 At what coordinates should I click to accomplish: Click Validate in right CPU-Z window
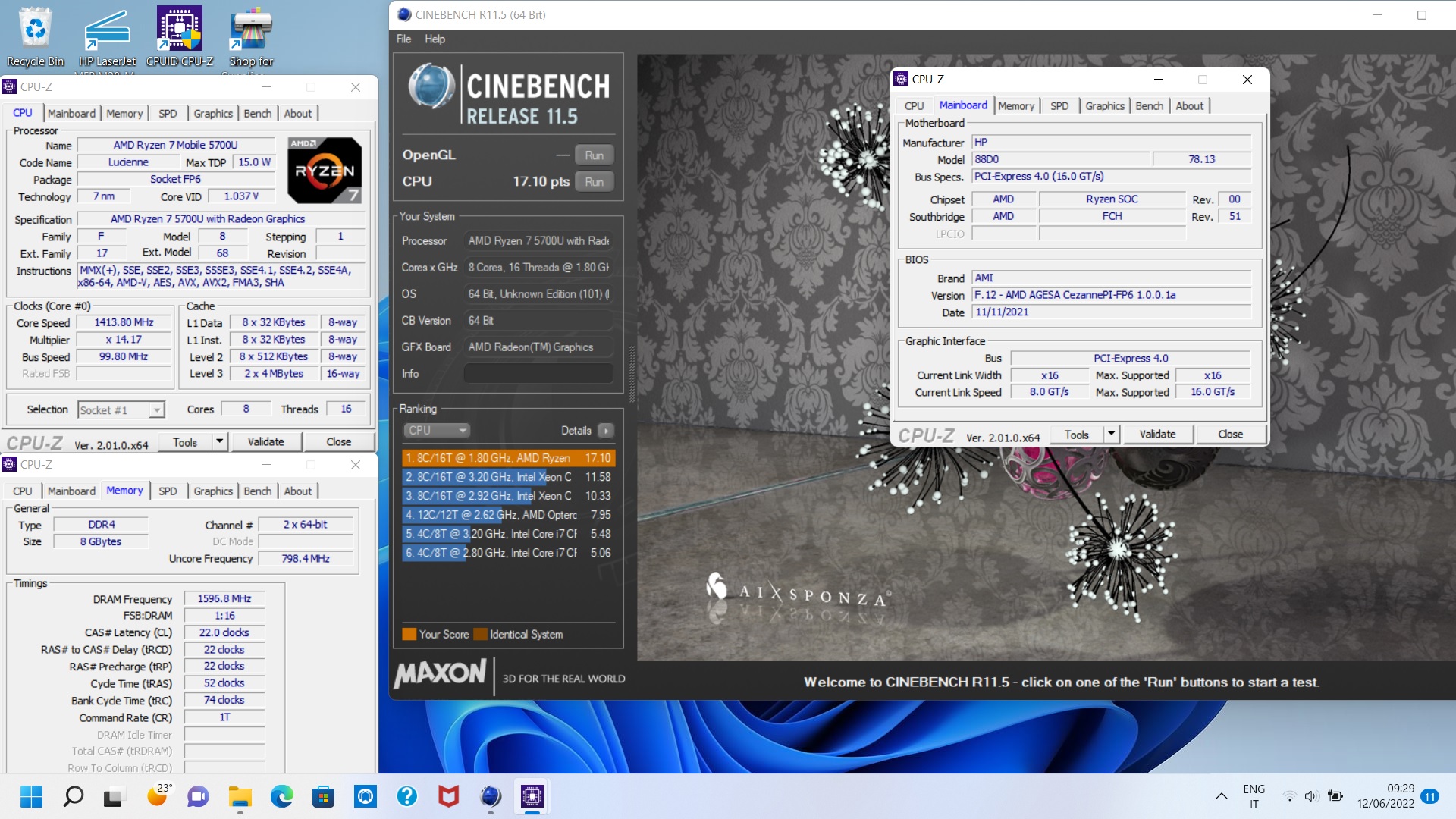pos(1157,434)
